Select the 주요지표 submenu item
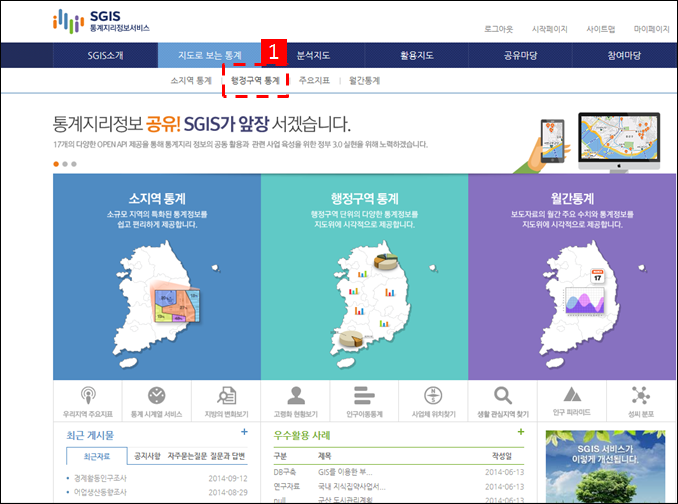Viewport: 678px width, 504px height. tap(314, 80)
